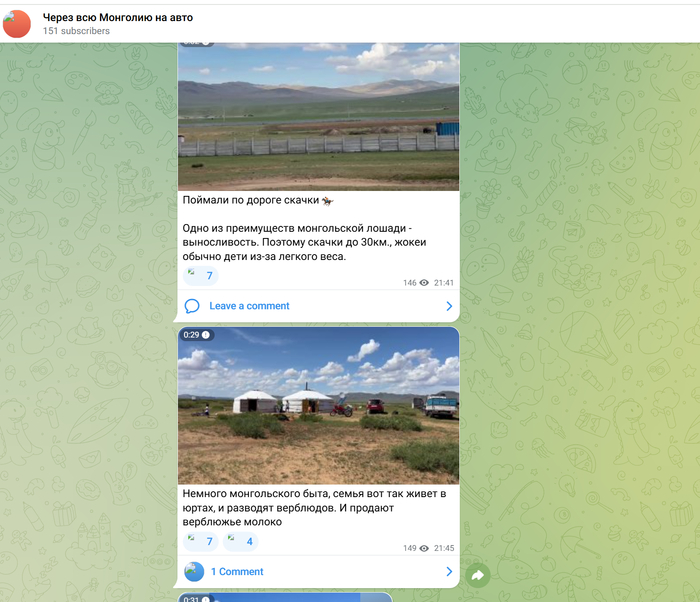Screen dimensions: 700x602
Task: Click the 151 subscribers label
Action: click(x=76, y=31)
